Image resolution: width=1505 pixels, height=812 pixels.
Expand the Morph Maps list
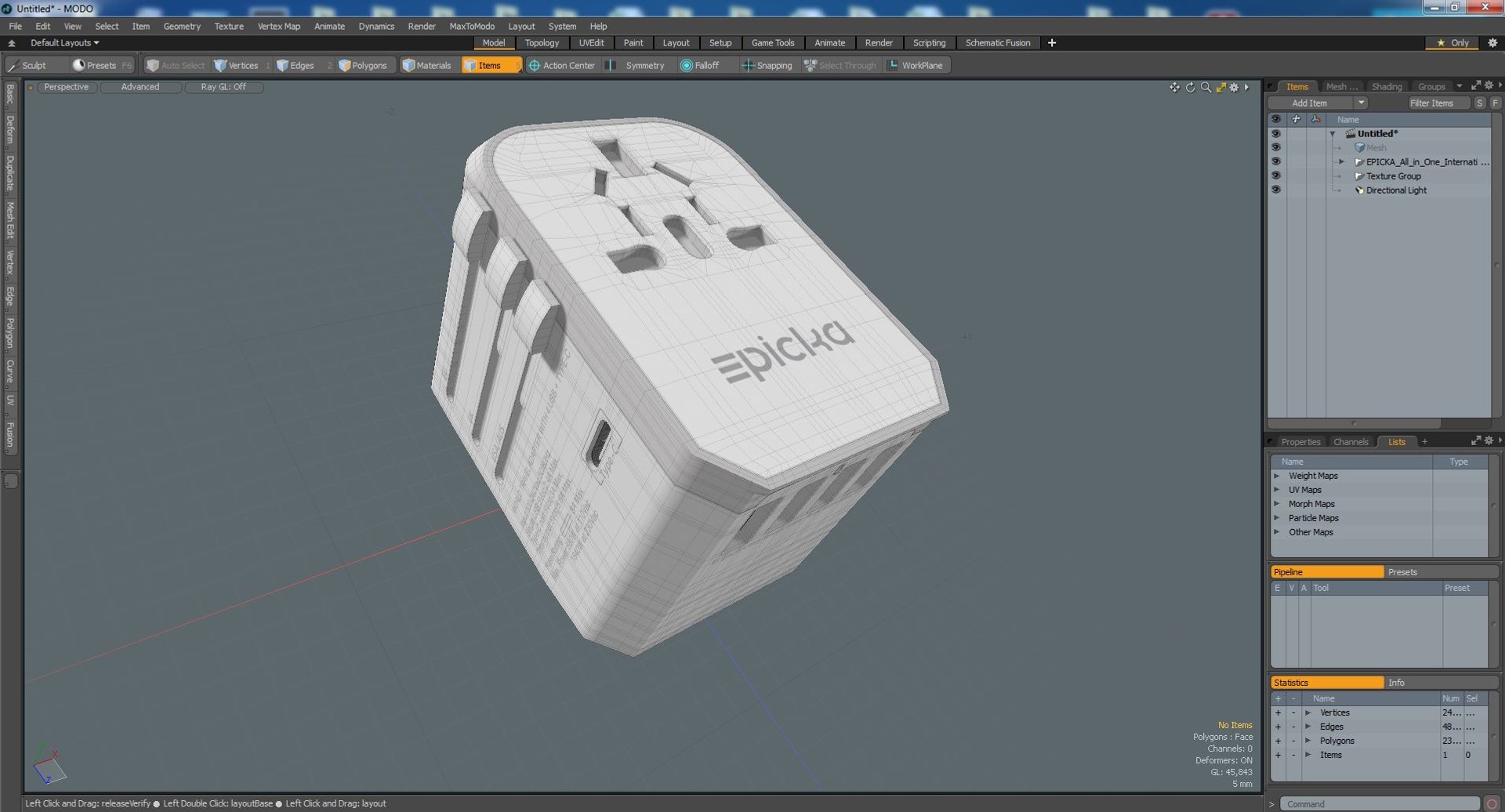[1276, 504]
